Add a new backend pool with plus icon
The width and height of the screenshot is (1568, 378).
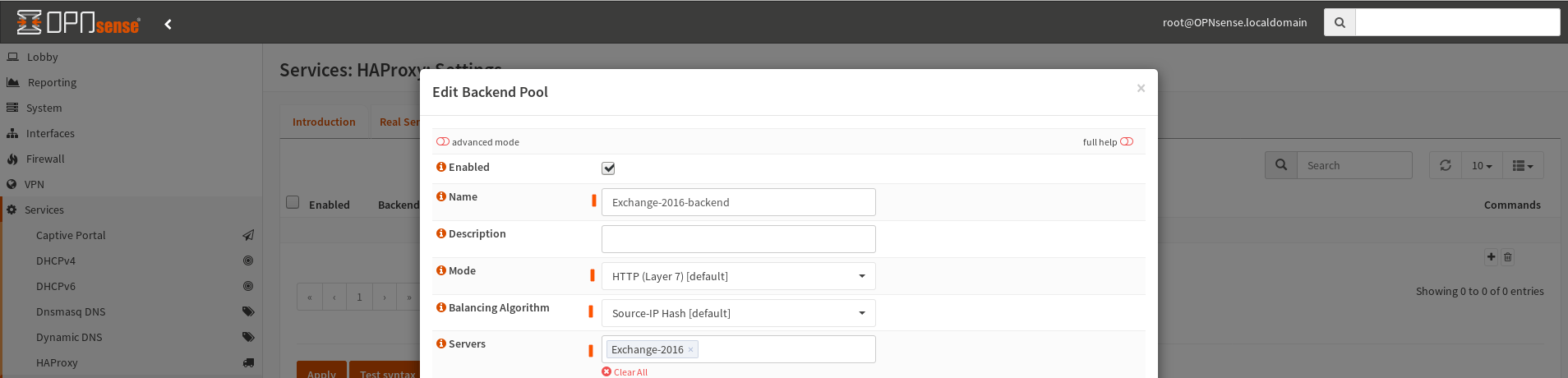pos(1491,256)
